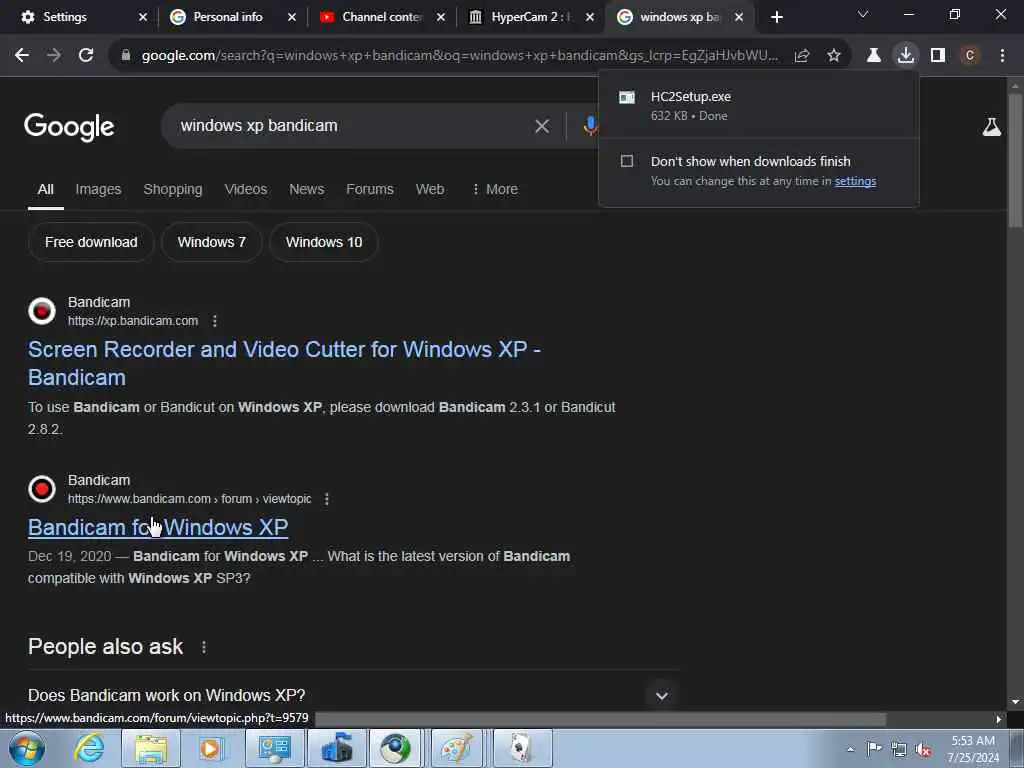Open Action Center flag in tray
The image size is (1024, 768).
pos(874,748)
